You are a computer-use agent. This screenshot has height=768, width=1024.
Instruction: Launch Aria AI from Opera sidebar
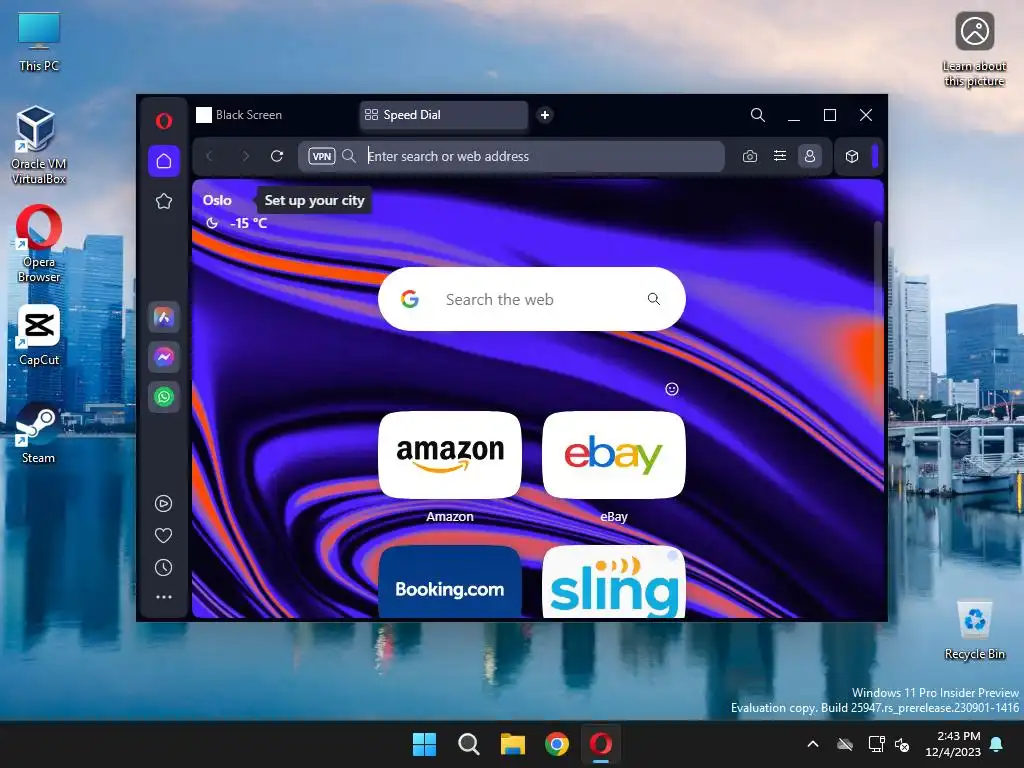click(164, 317)
